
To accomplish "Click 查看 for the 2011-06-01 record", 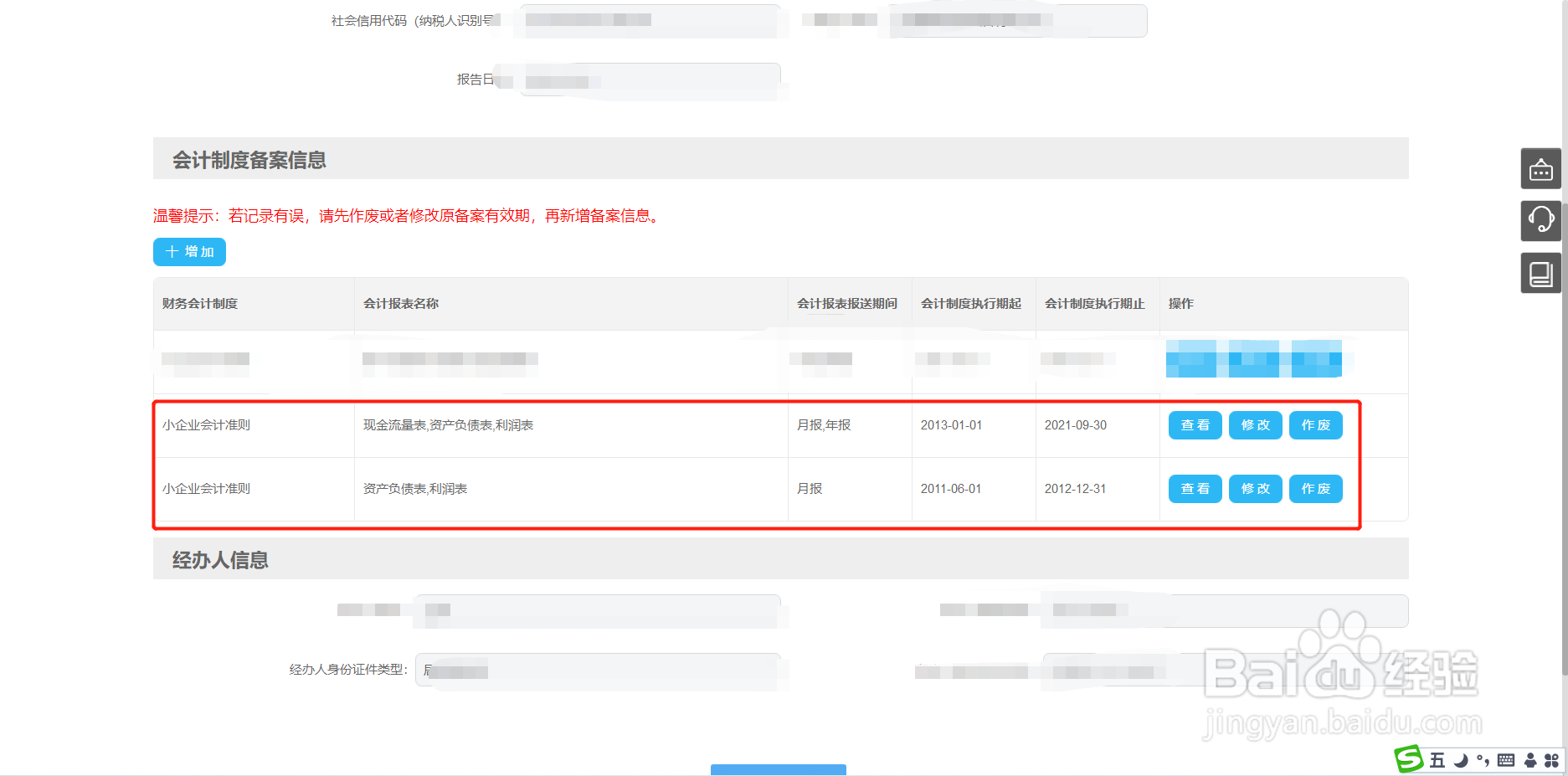I will tap(1195, 489).
